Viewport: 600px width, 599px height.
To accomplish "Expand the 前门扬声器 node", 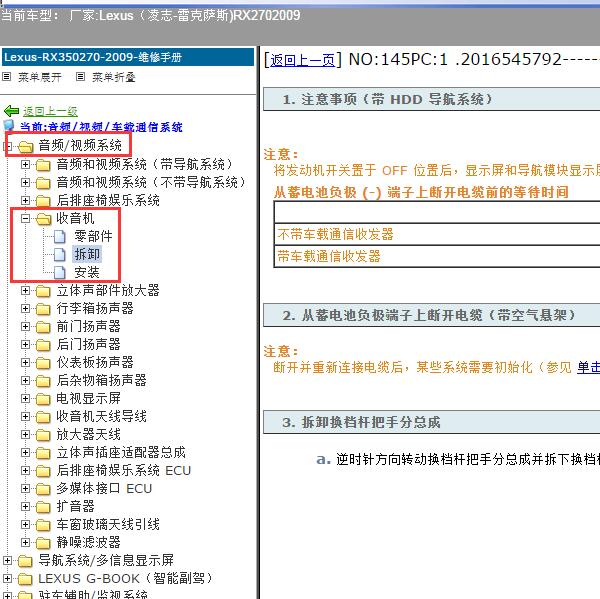I will pos(25,326).
